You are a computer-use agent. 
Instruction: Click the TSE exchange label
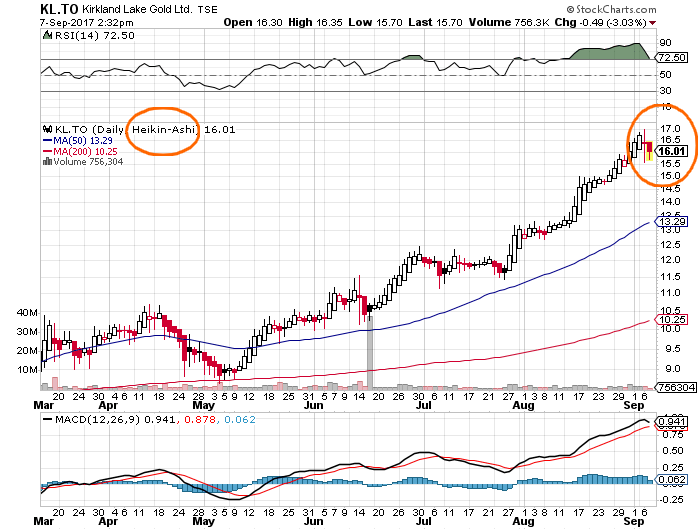208,9
